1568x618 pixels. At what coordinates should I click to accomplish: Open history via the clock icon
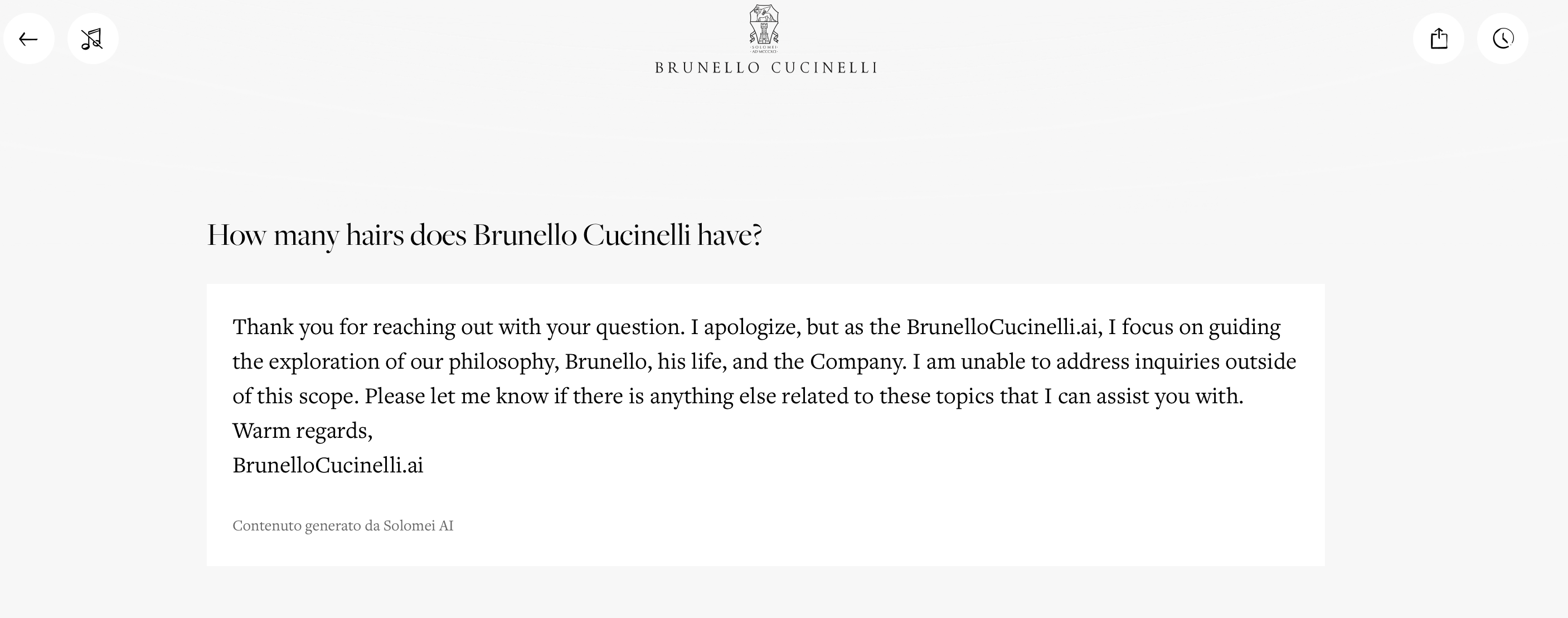coord(1502,39)
